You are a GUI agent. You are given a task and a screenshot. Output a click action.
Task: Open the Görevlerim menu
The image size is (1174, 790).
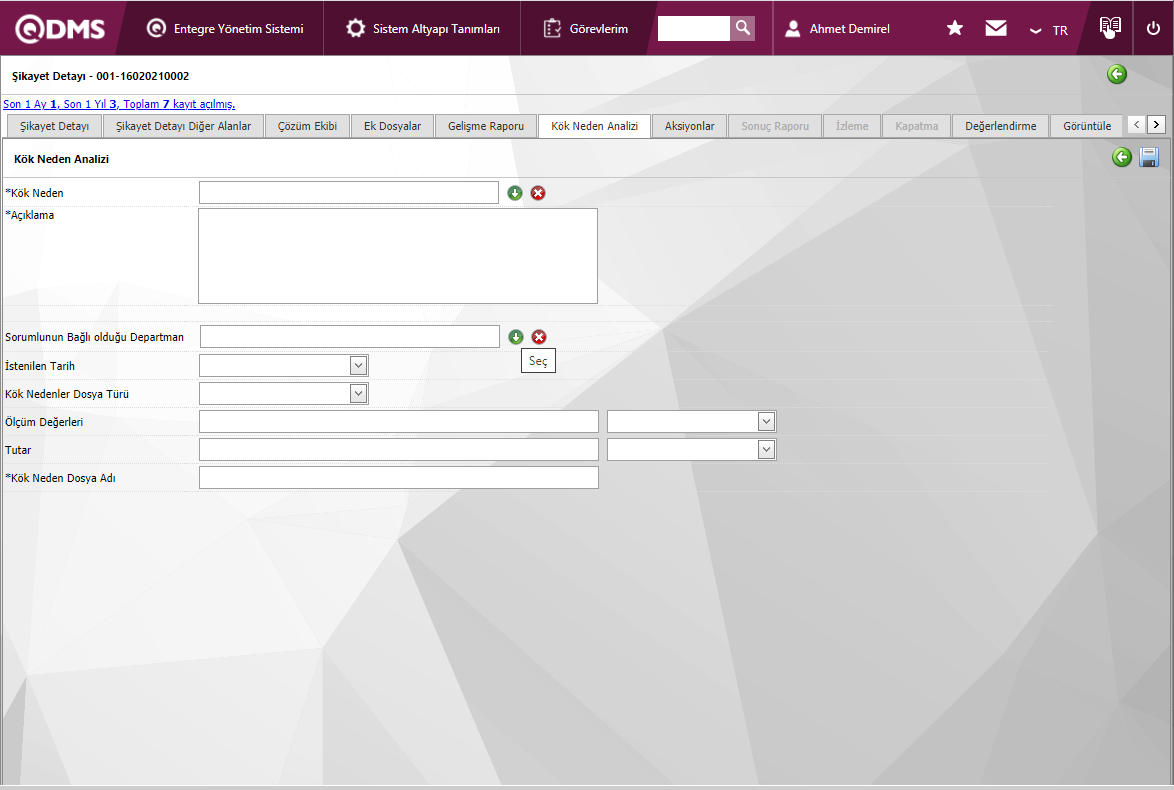click(x=598, y=28)
